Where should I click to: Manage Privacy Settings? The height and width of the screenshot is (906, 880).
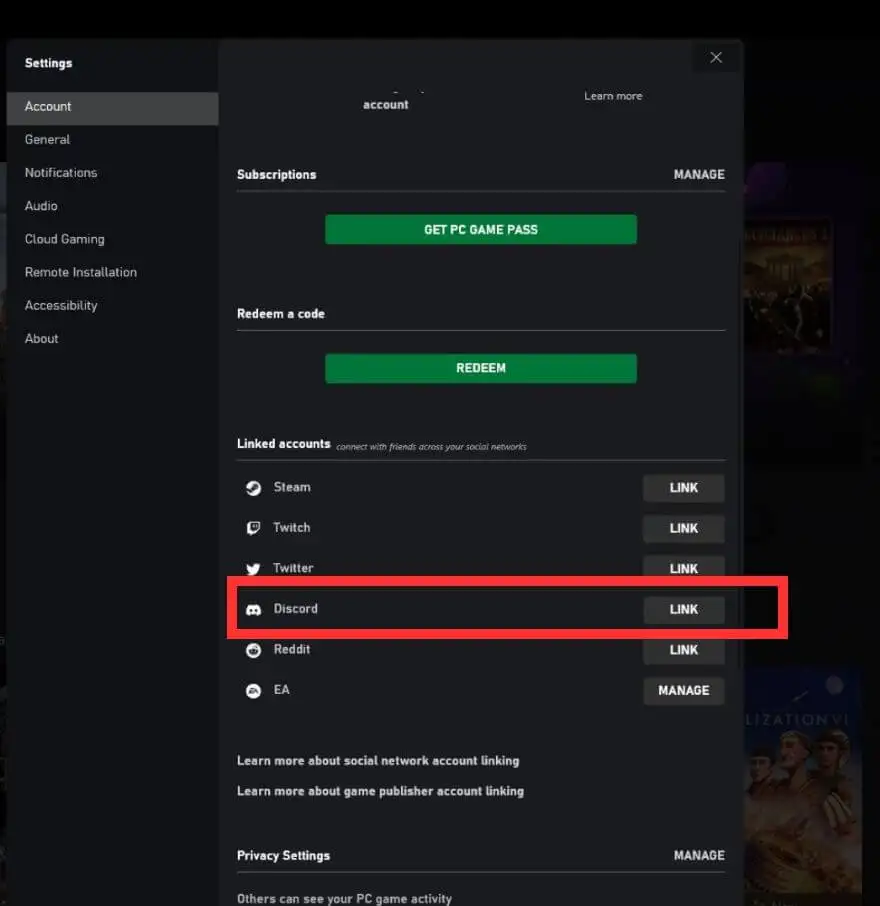point(699,856)
